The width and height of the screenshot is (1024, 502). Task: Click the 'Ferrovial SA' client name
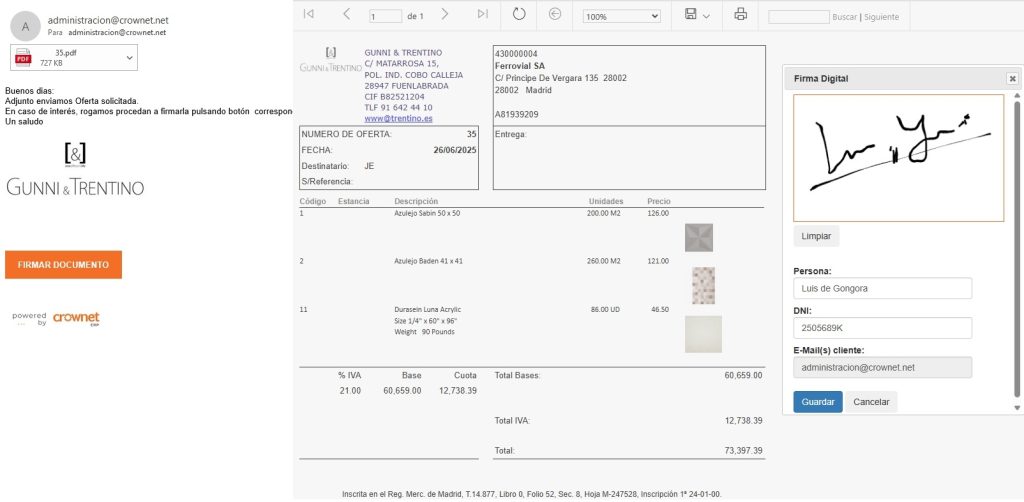520,66
